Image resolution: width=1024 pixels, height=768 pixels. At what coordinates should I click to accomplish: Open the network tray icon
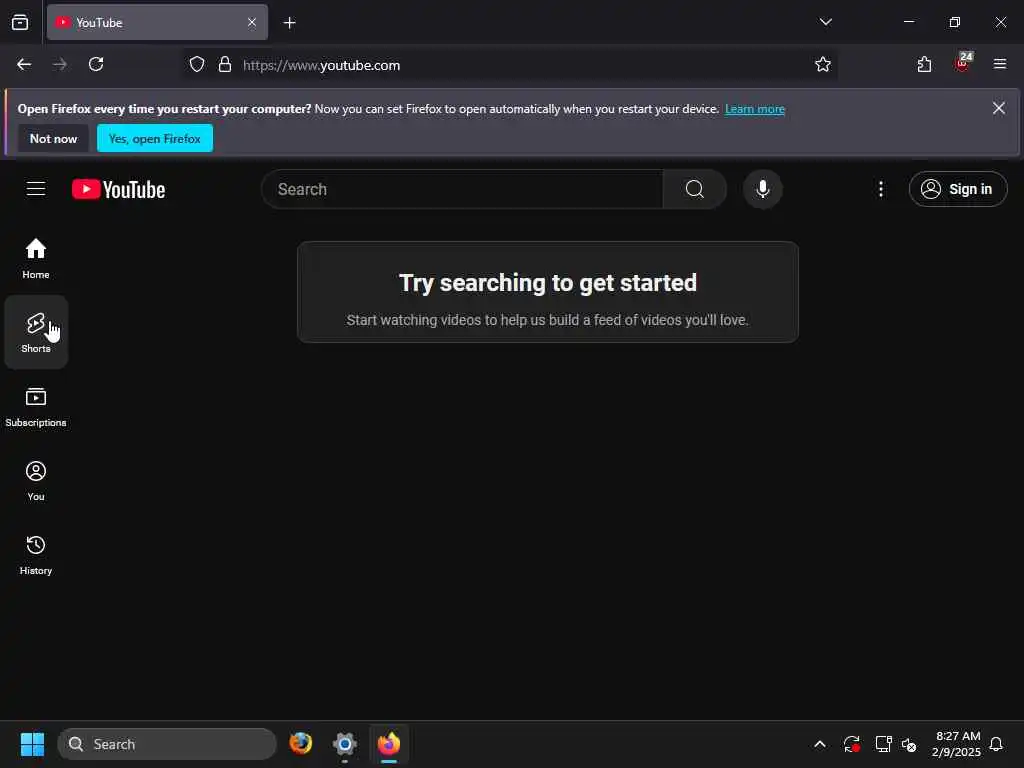(883, 744)
